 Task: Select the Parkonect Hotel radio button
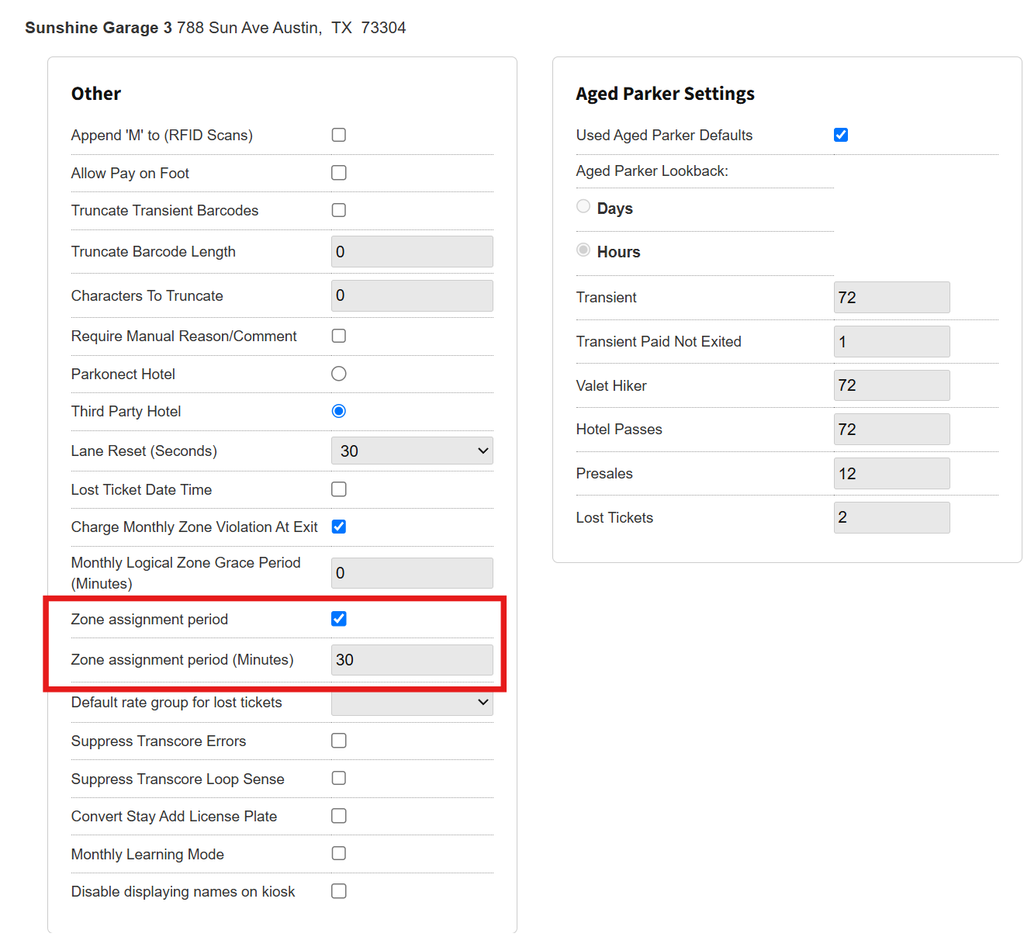(x=338, y=374)
